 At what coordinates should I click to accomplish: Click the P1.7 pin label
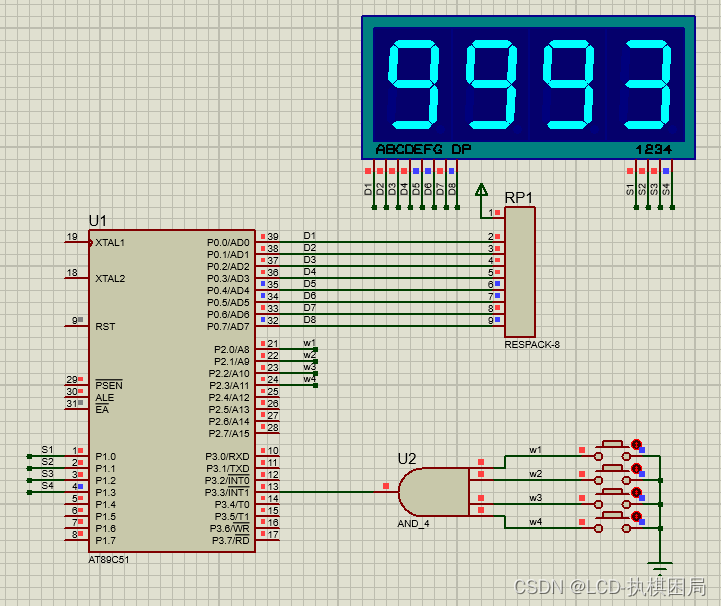(x=105, y=540)
